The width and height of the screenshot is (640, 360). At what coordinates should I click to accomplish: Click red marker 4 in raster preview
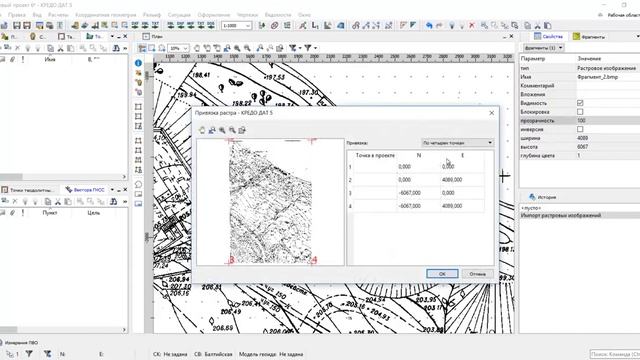pyautogui.click(x=313, y=260)
